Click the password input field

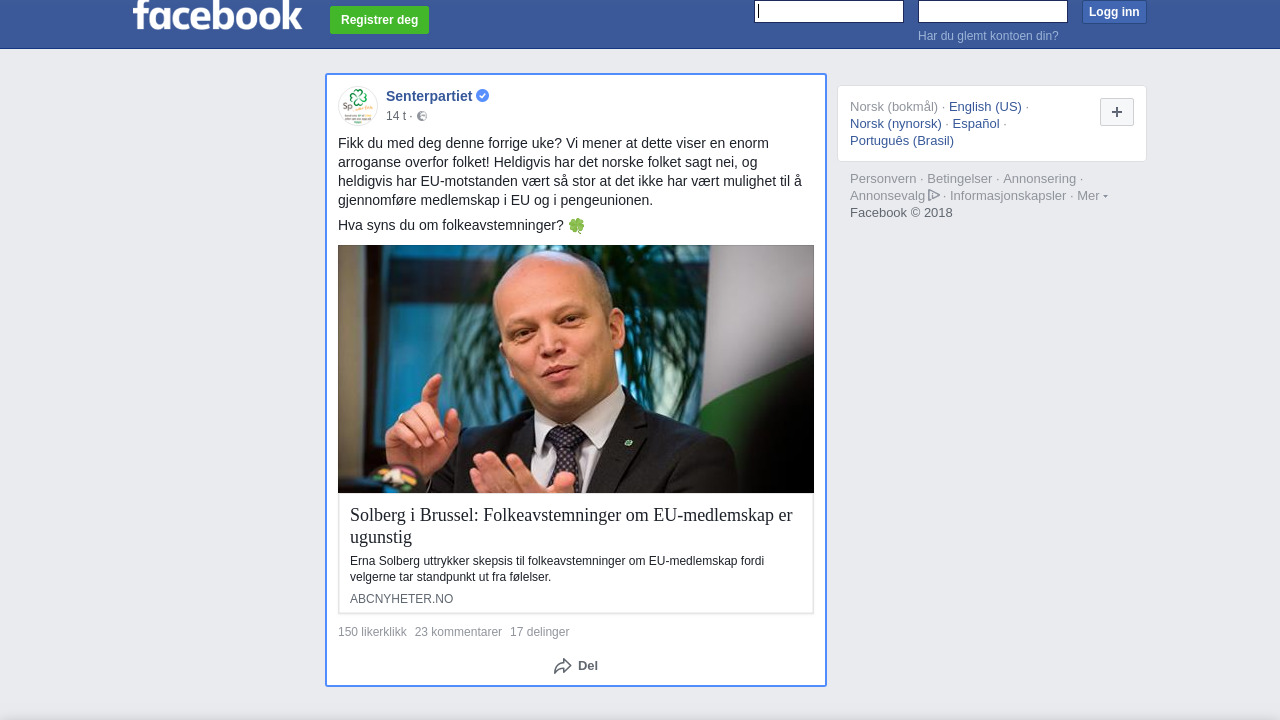pos(993,11)
